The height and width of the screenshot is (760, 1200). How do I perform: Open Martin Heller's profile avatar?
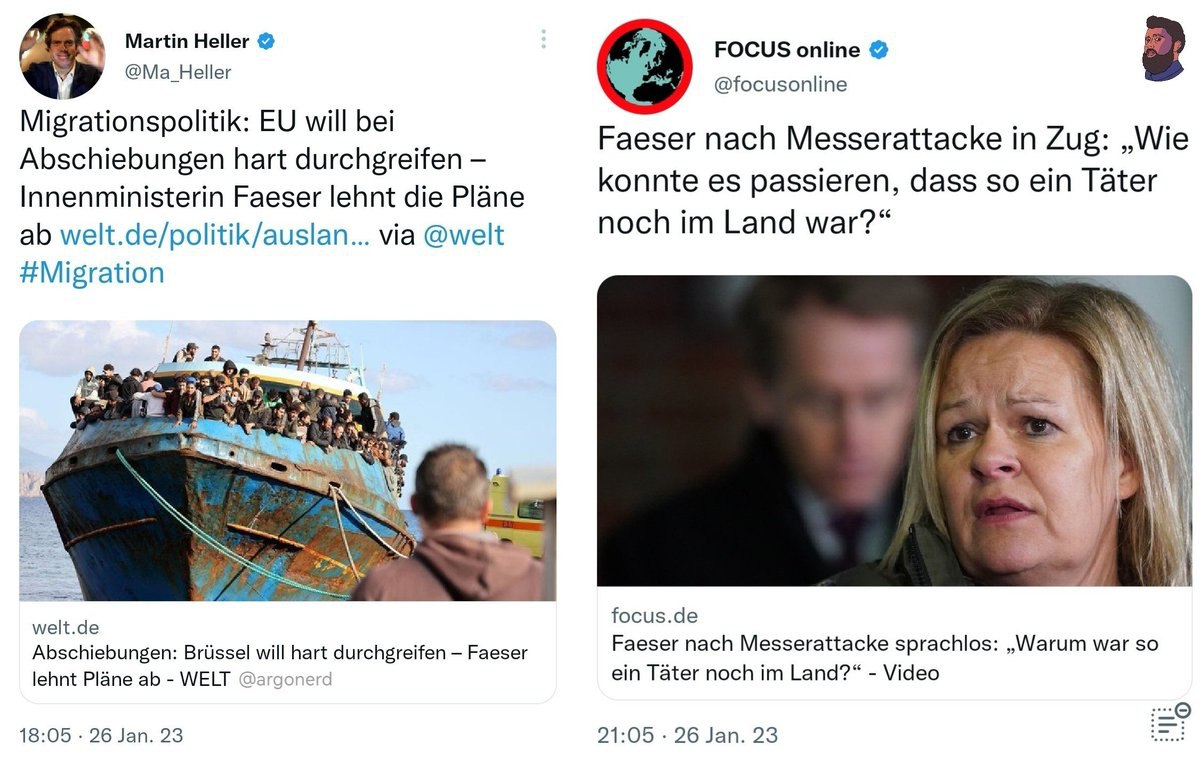click(x=61, y=57)
